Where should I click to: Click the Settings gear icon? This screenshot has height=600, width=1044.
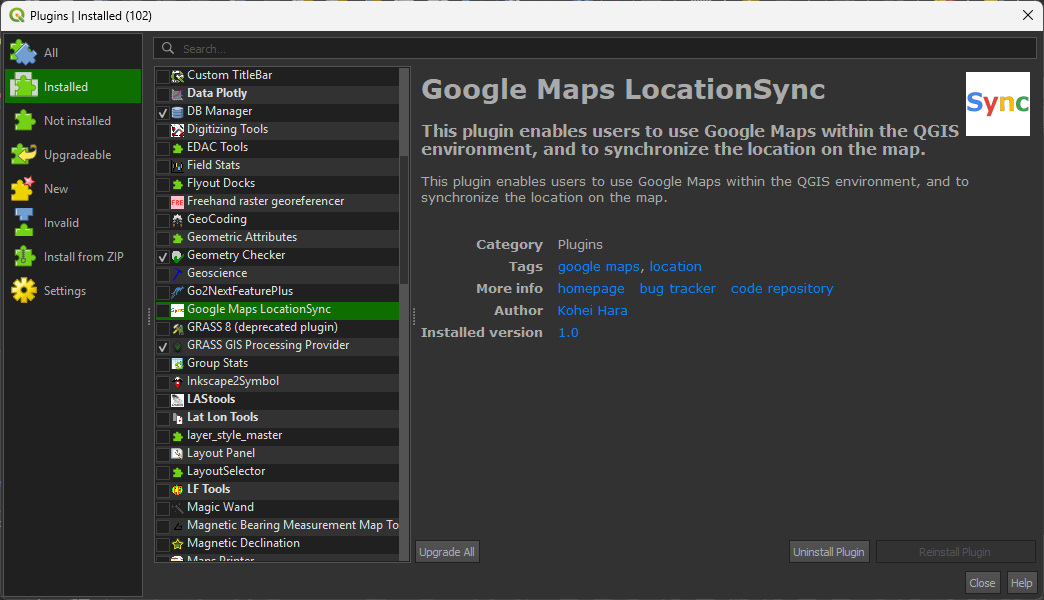(23, 290)
